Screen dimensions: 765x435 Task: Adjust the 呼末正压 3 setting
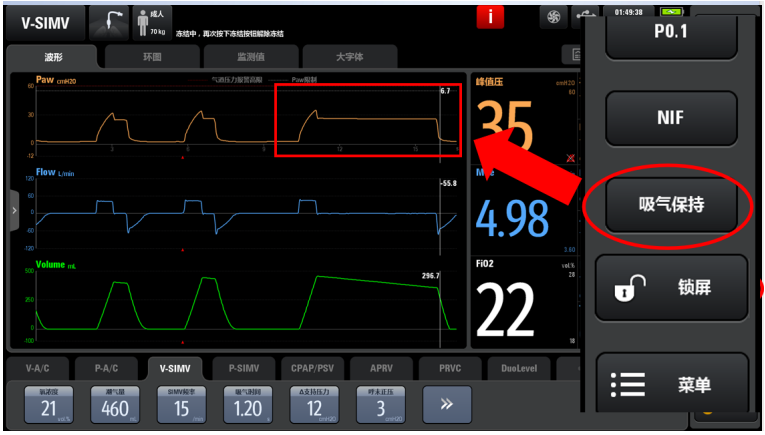point(381,405)
